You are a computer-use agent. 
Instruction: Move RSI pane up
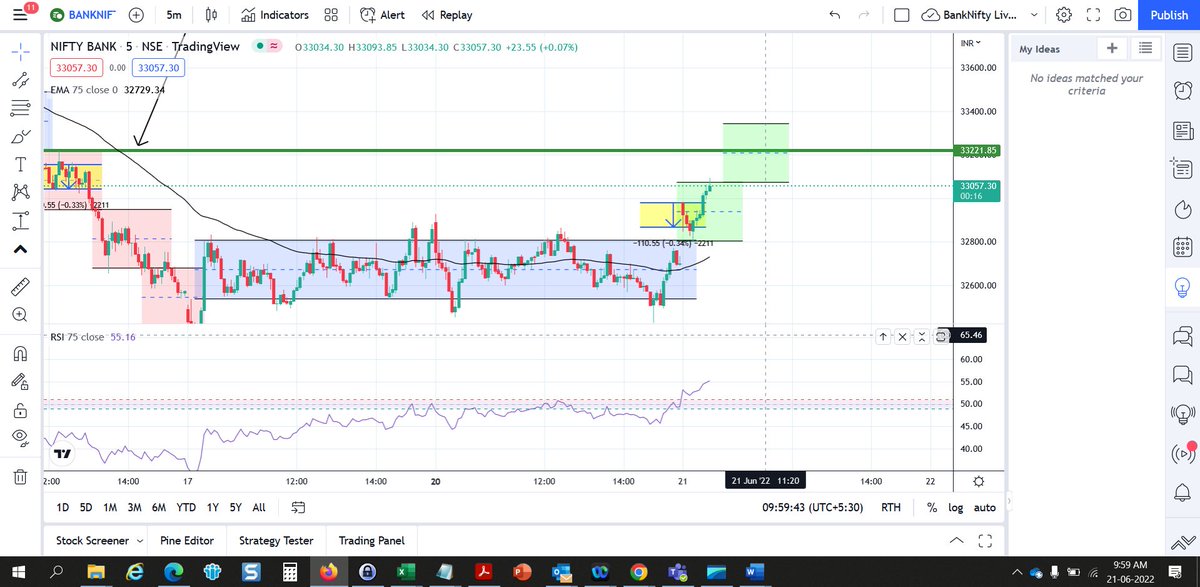pos(883,337)
